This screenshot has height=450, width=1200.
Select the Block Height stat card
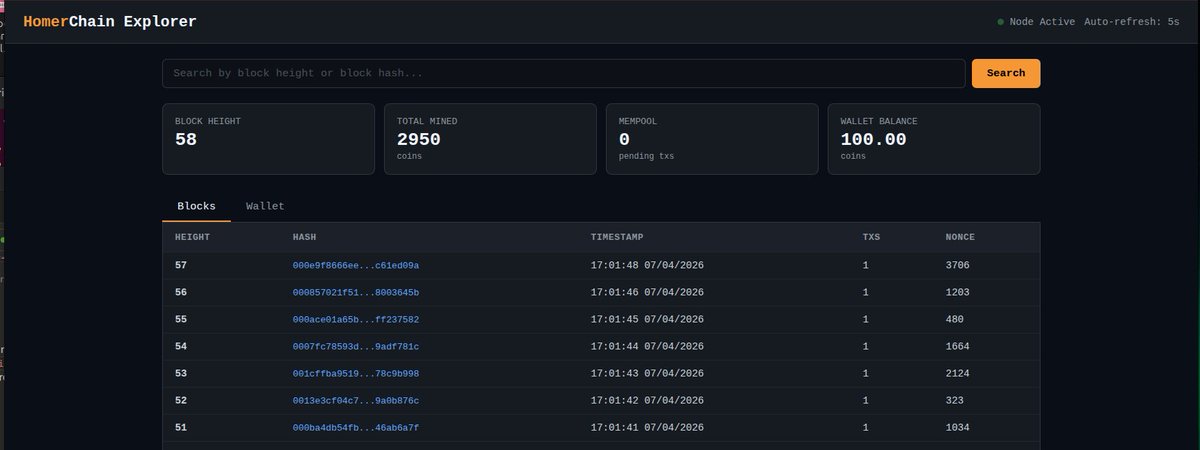tap(268, 139)
